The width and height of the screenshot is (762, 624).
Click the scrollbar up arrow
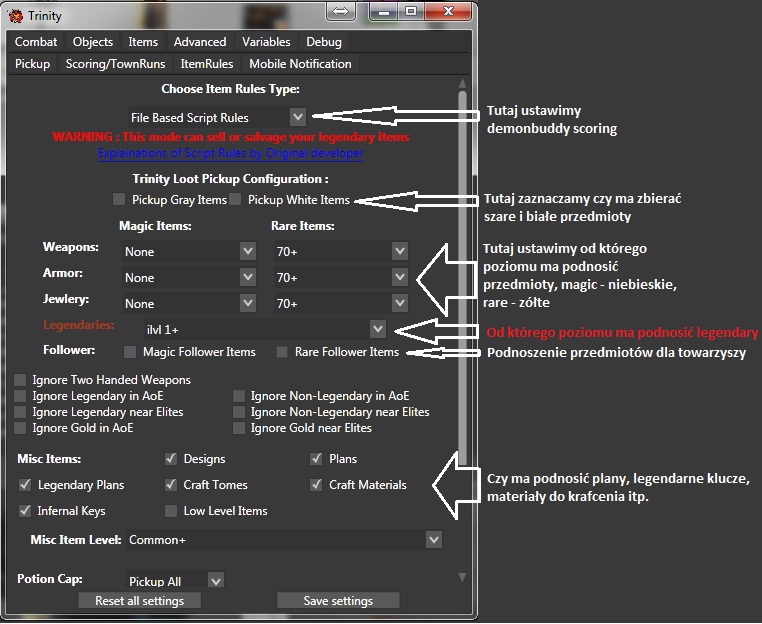[462, 83]
